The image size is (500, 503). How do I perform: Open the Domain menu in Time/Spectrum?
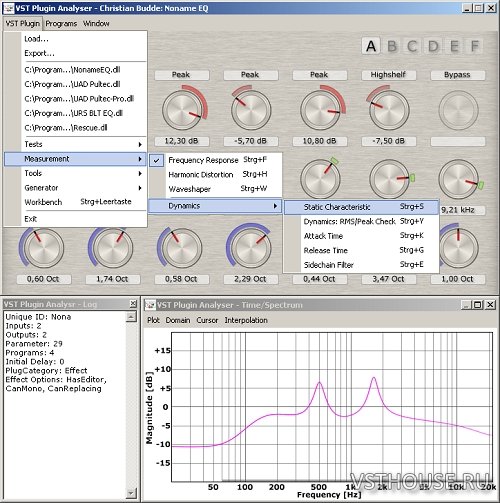(178, 320)
